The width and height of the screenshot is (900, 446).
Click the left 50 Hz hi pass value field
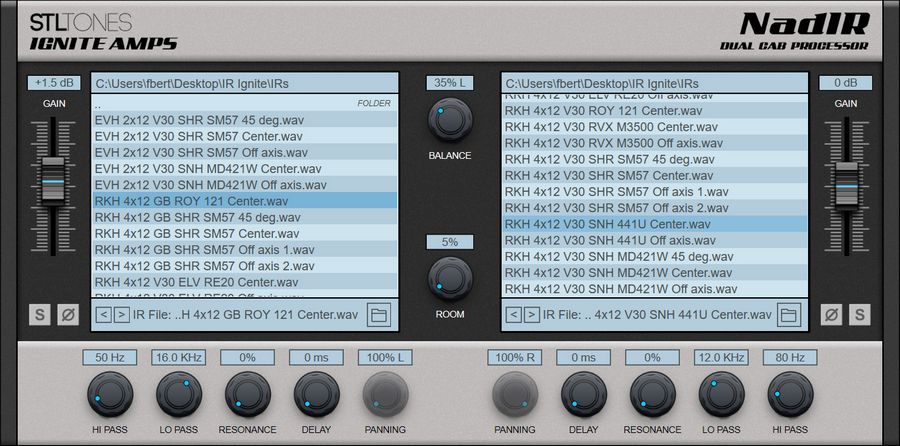[x=110, y=357]
